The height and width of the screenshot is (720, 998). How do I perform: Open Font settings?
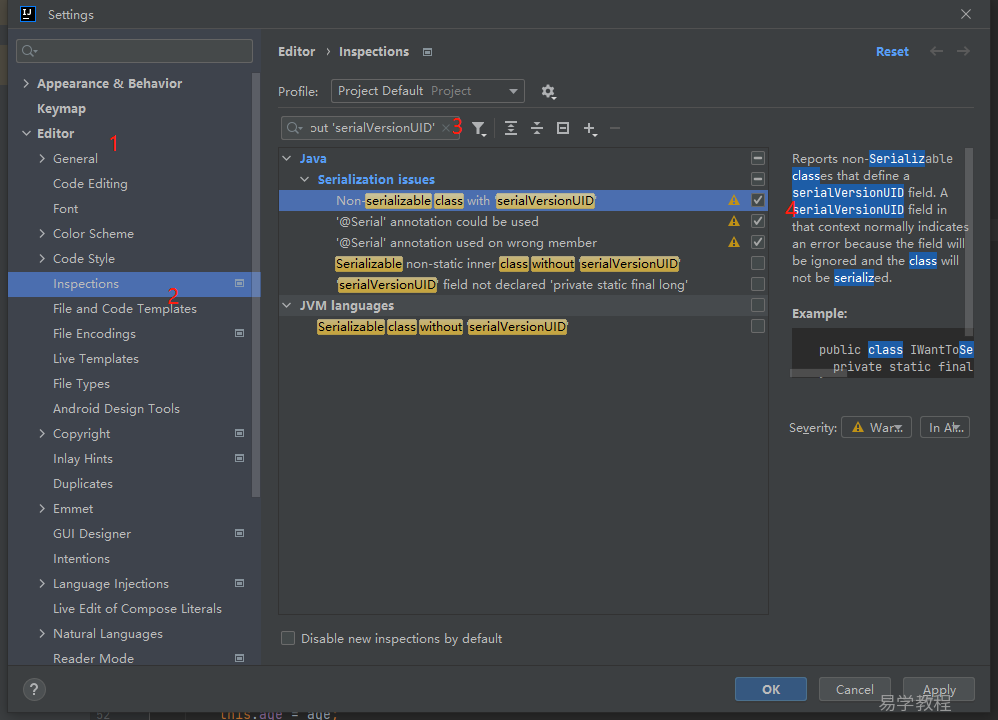coord(66,209)
